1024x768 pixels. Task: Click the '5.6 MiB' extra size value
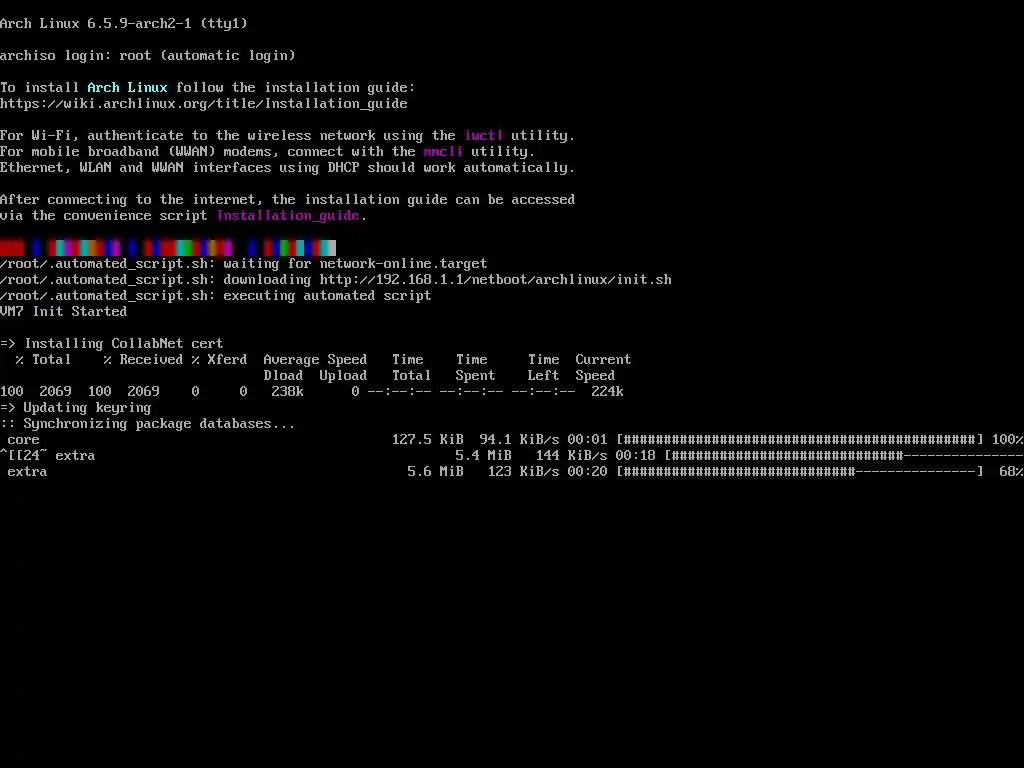pyautogui.click(x=436, y=472)
